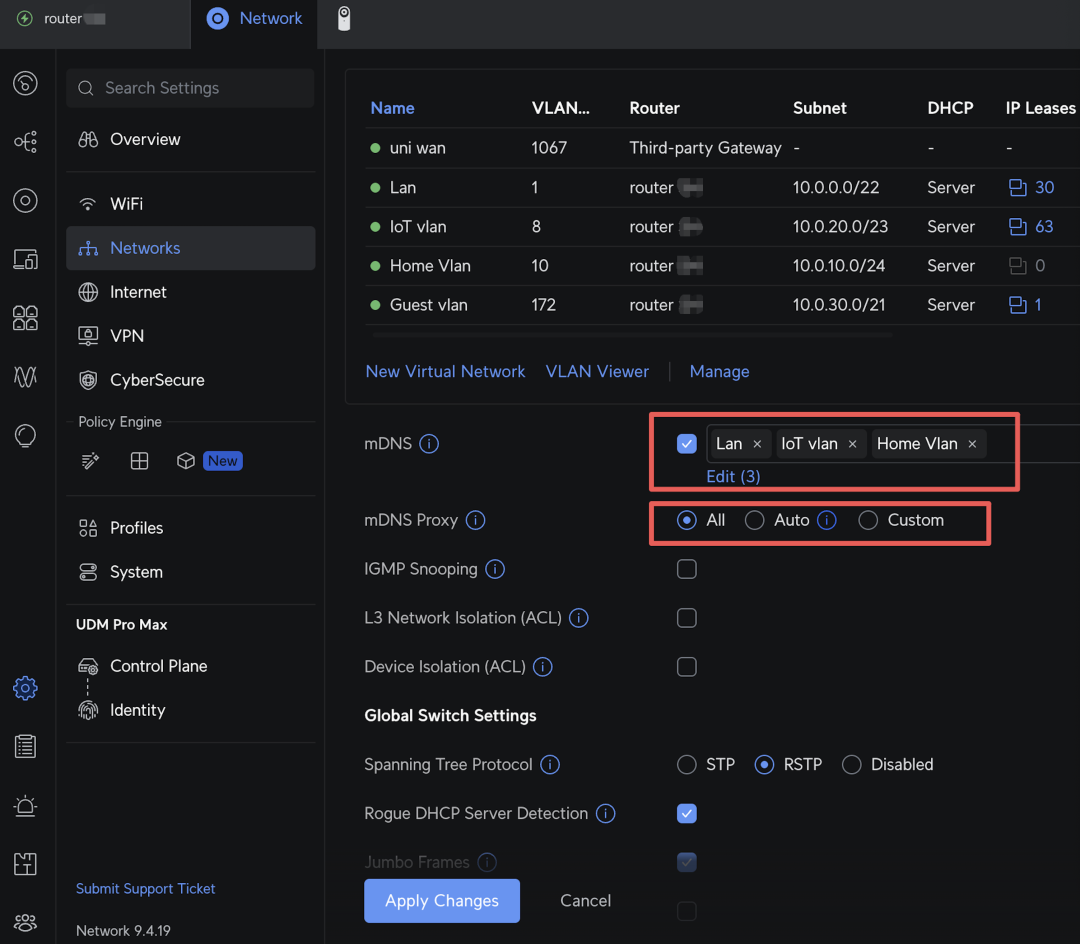The width and height of the screenshot is (1080, 944).
Task: Select the Custom mDNS Proxy option
Action: (868, 520)
